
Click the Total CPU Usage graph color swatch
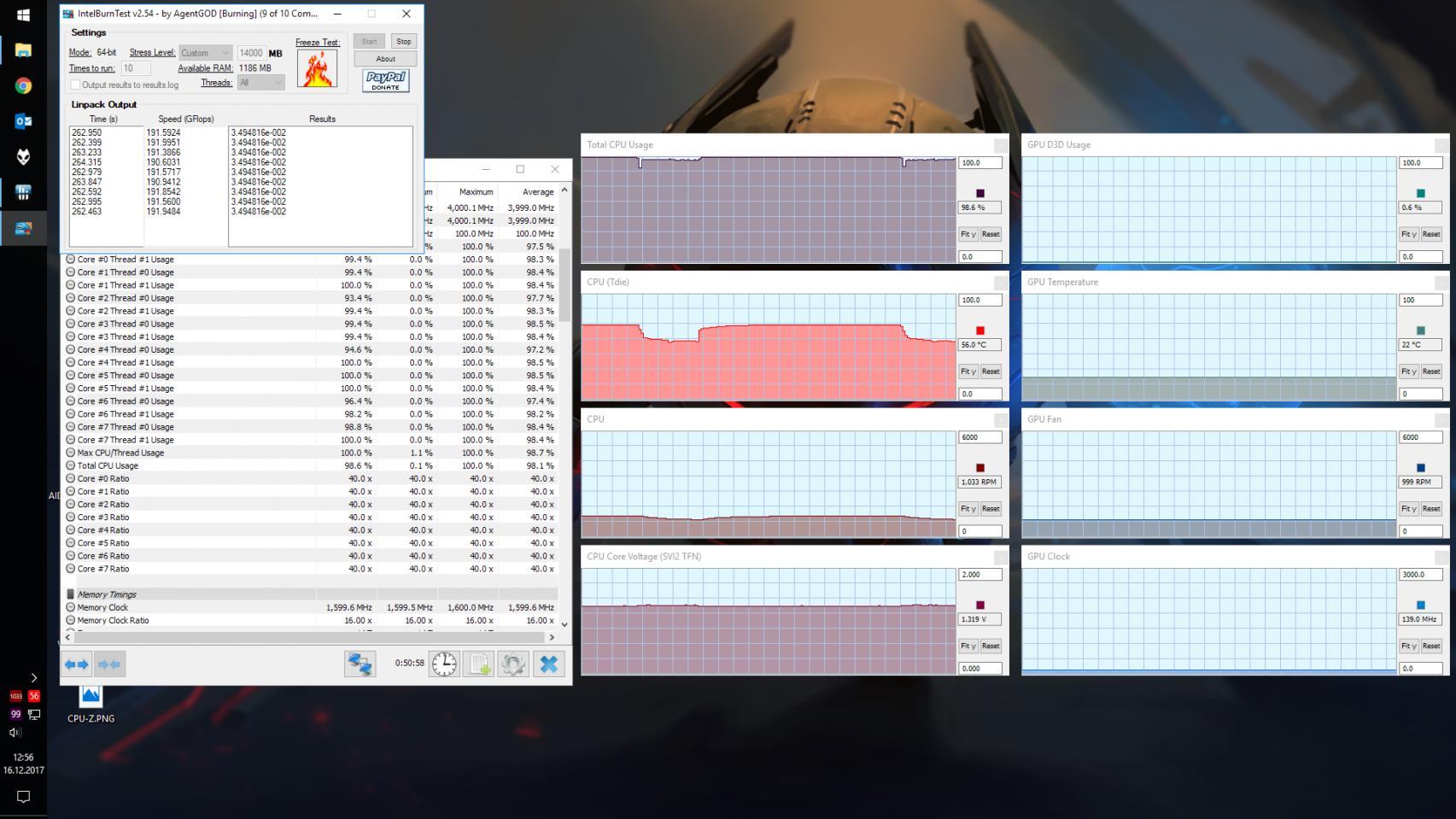click(x=979, y=194)
